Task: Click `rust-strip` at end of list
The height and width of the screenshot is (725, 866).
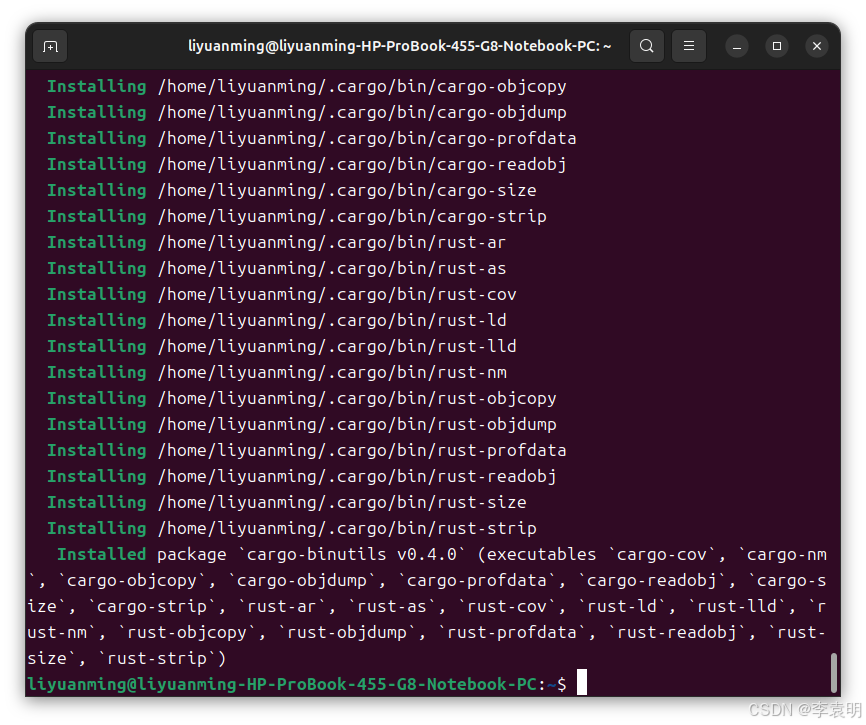Action: tap(157, 658)
